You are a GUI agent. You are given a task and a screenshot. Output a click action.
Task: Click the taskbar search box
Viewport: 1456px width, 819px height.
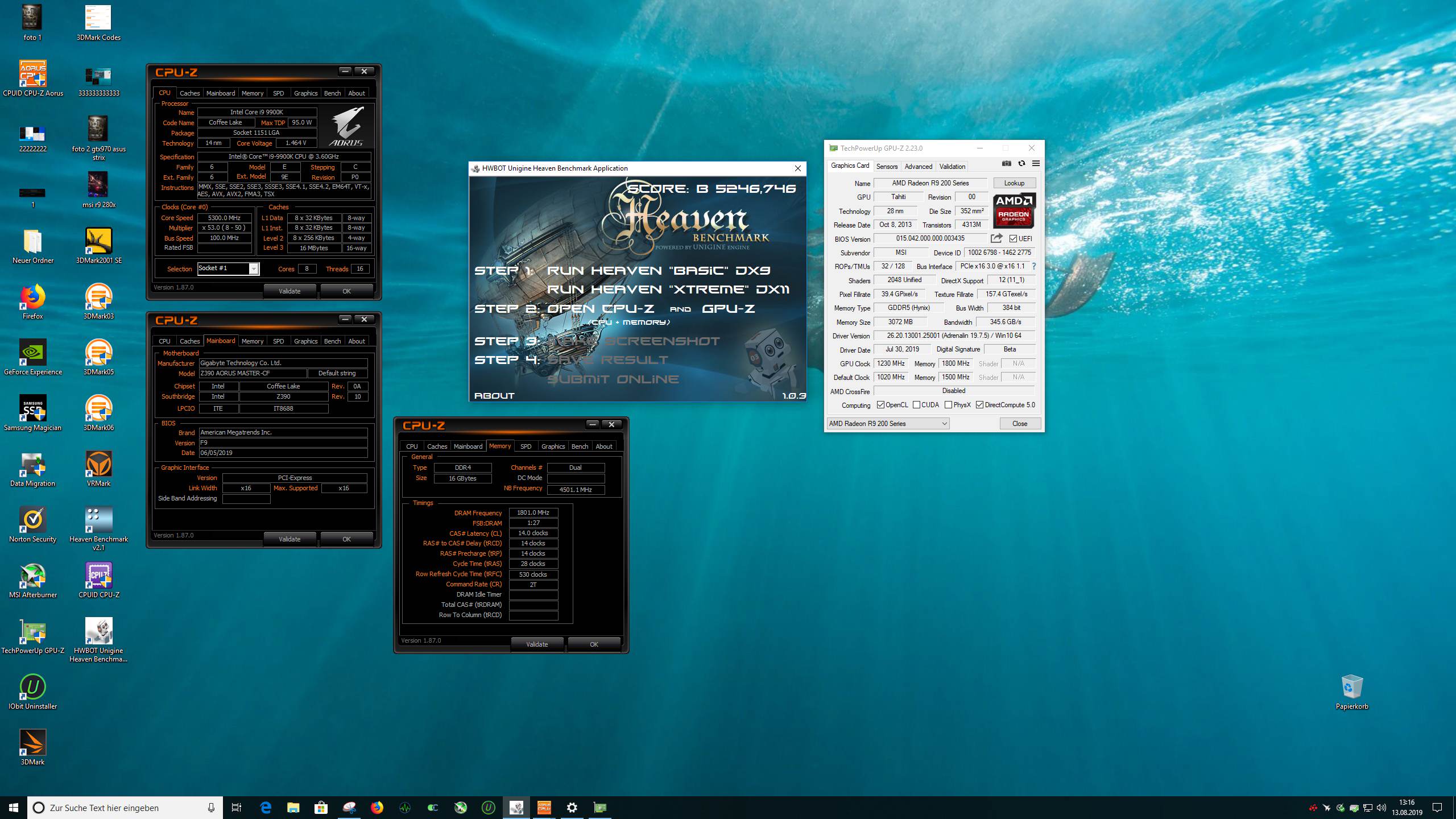(125, 807)
